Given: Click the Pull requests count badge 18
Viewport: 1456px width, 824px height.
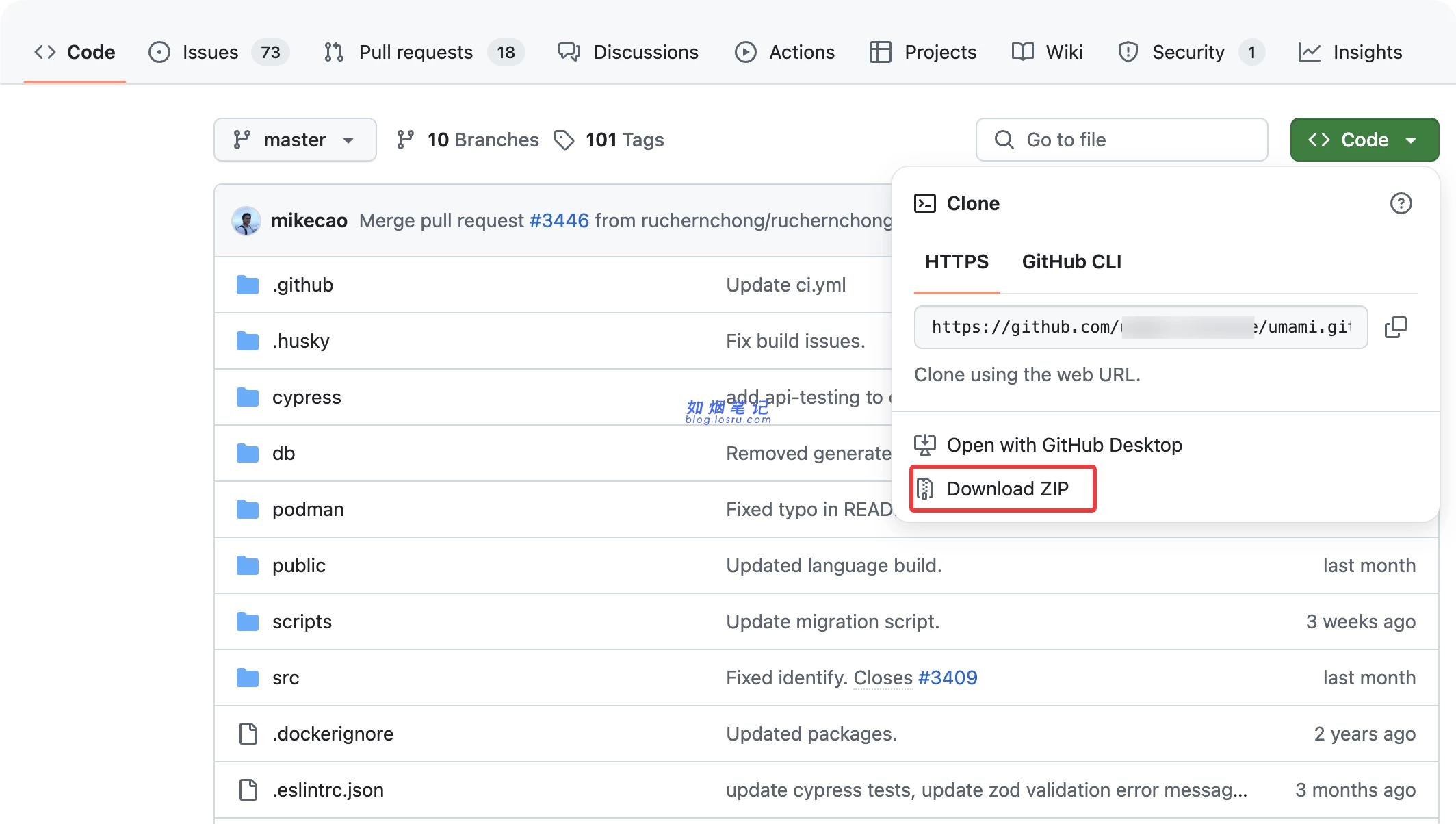Looking at the screenshot, I should click(x=506, y=52).
